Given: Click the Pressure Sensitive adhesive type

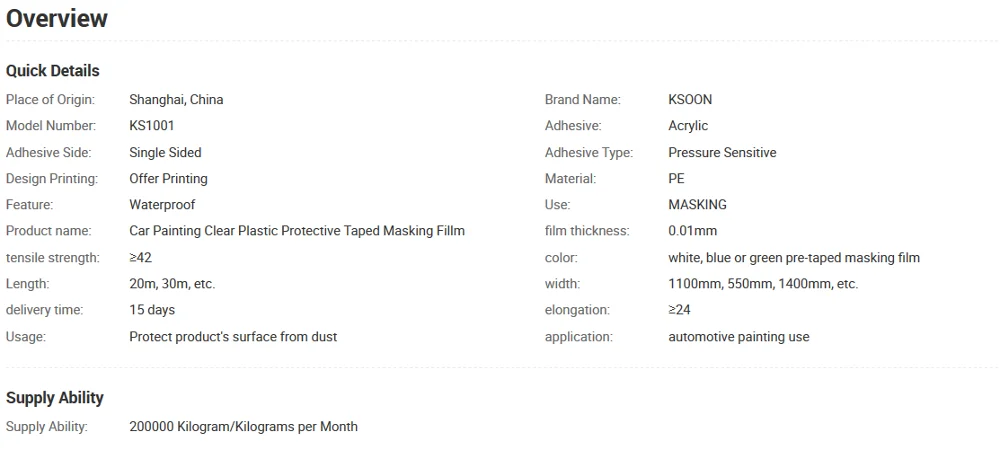Looking at the screenshot, I should coord(722,153).
